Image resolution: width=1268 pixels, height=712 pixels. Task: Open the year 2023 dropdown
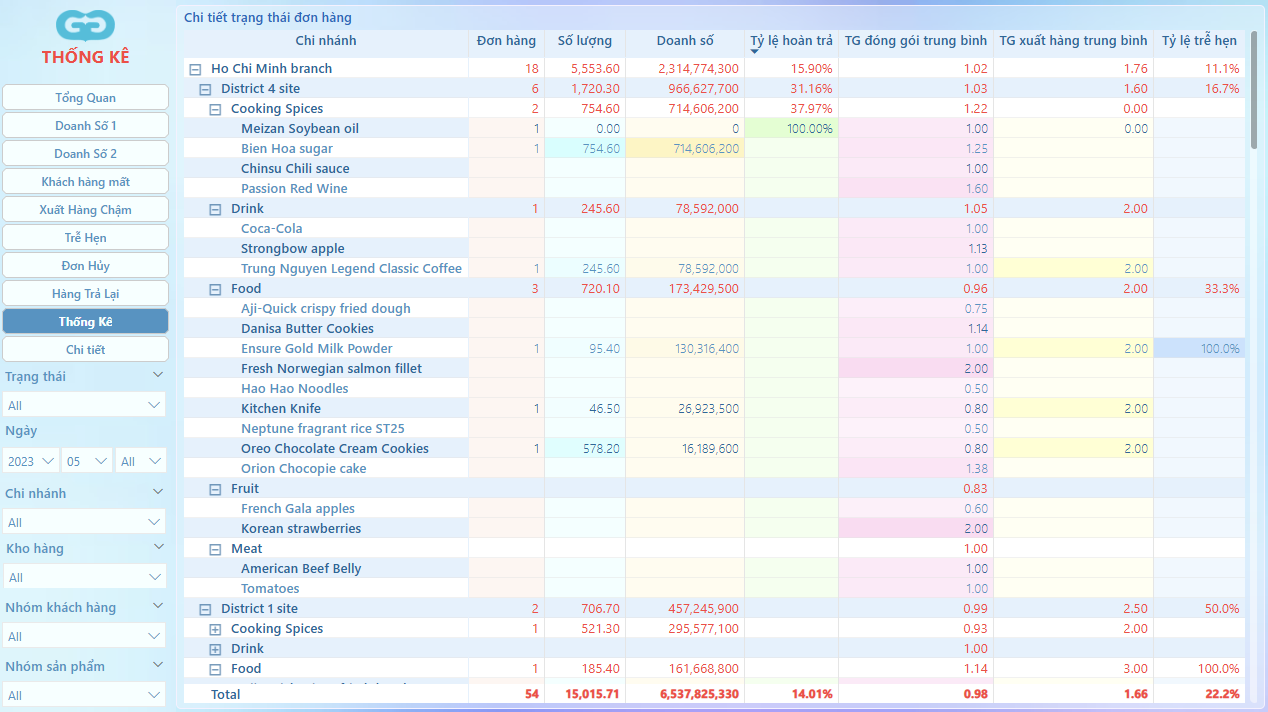click(30, 461)
